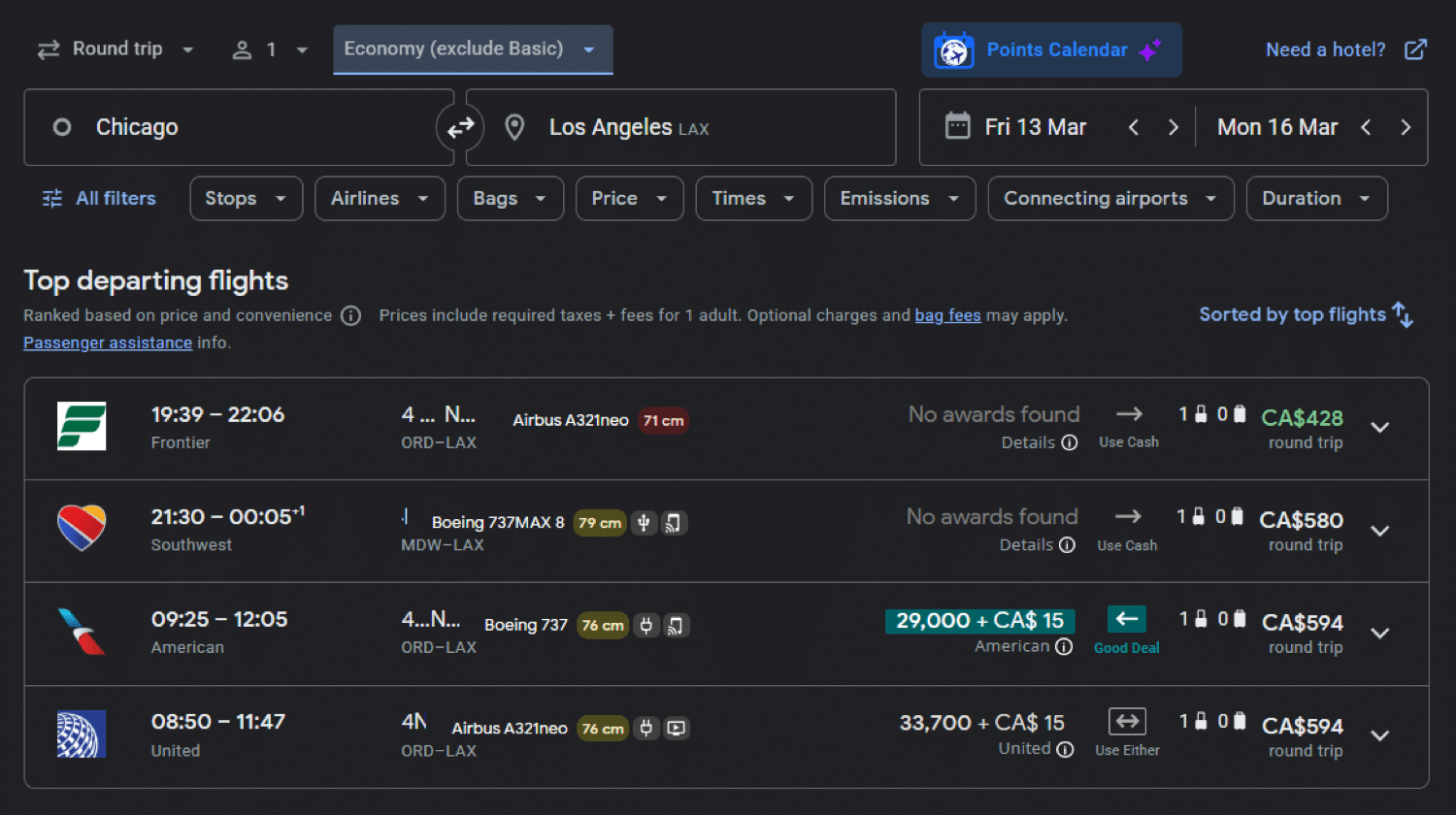Expand the Southwest flight details chevron

(1379, 531)
